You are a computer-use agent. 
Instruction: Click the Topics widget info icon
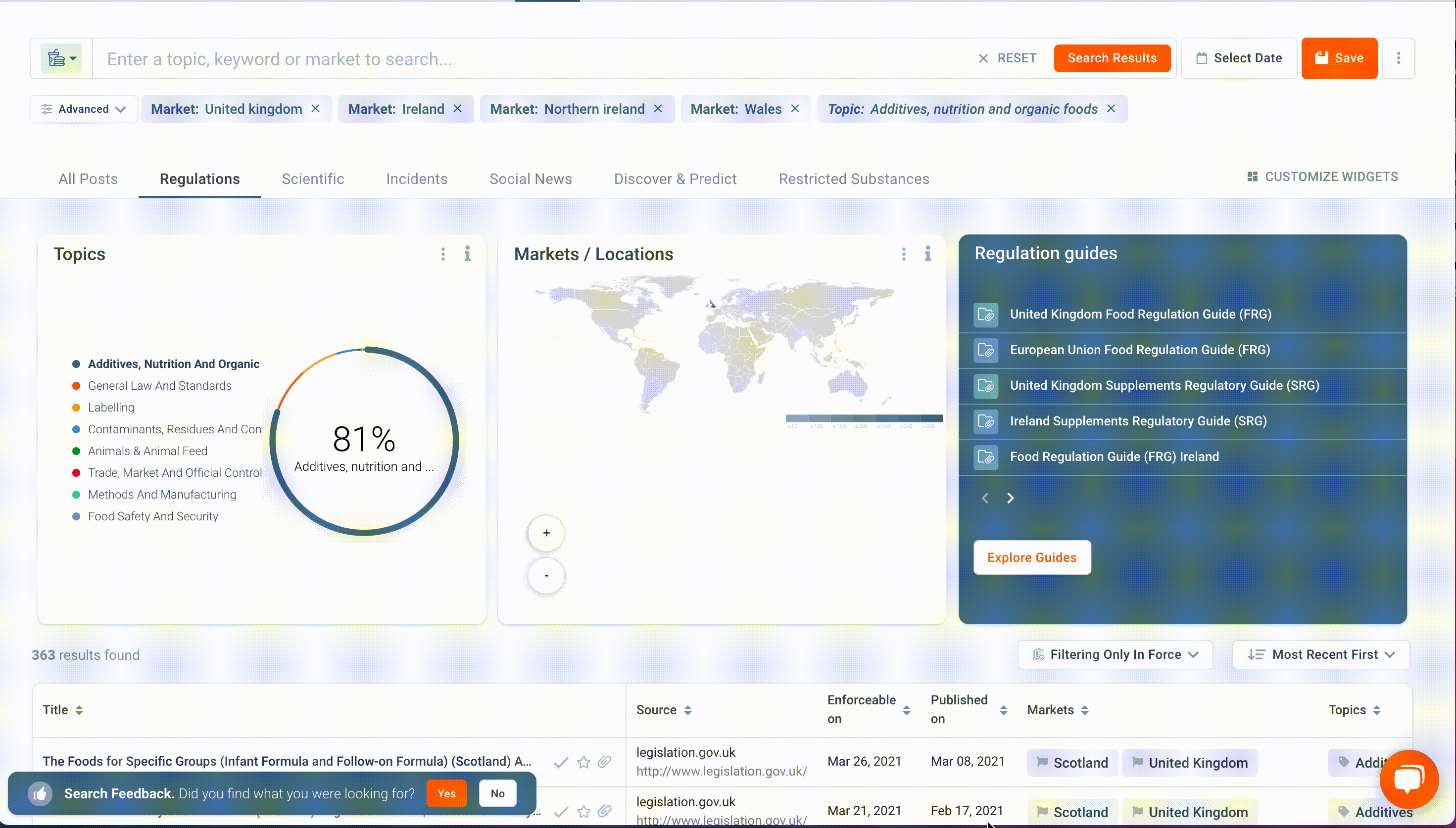point(467,254)
